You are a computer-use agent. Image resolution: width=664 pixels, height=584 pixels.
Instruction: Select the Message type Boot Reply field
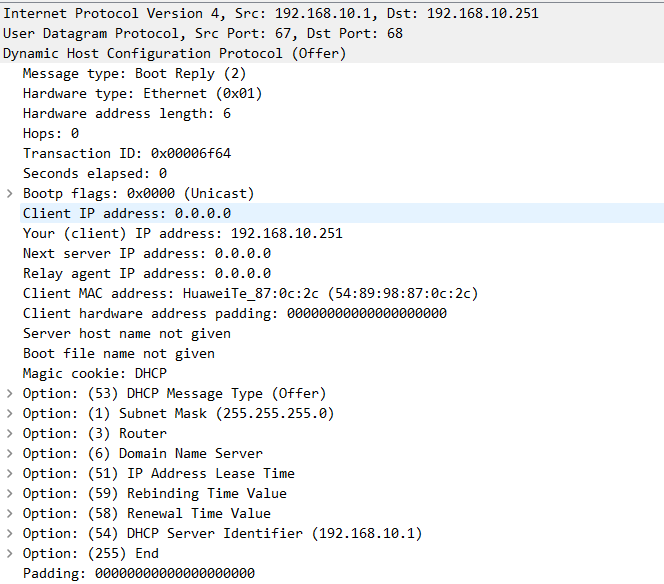pyautogui.click(x=134, y=73)
